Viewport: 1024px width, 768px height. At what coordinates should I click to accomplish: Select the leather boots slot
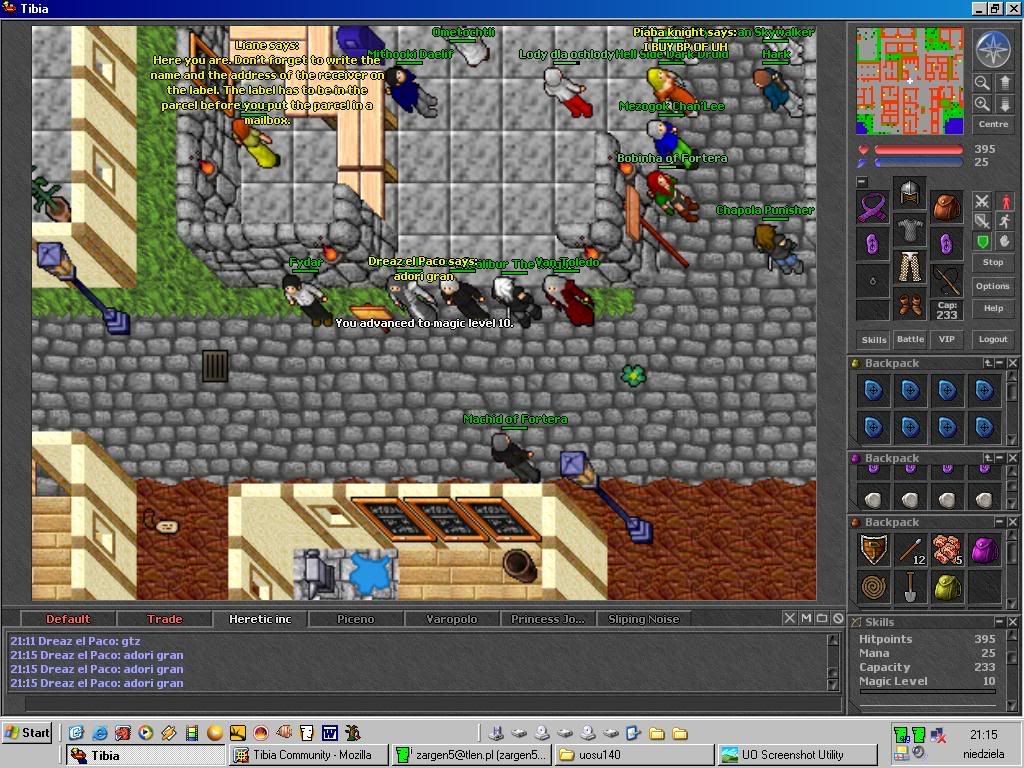(x=909, y=304)
